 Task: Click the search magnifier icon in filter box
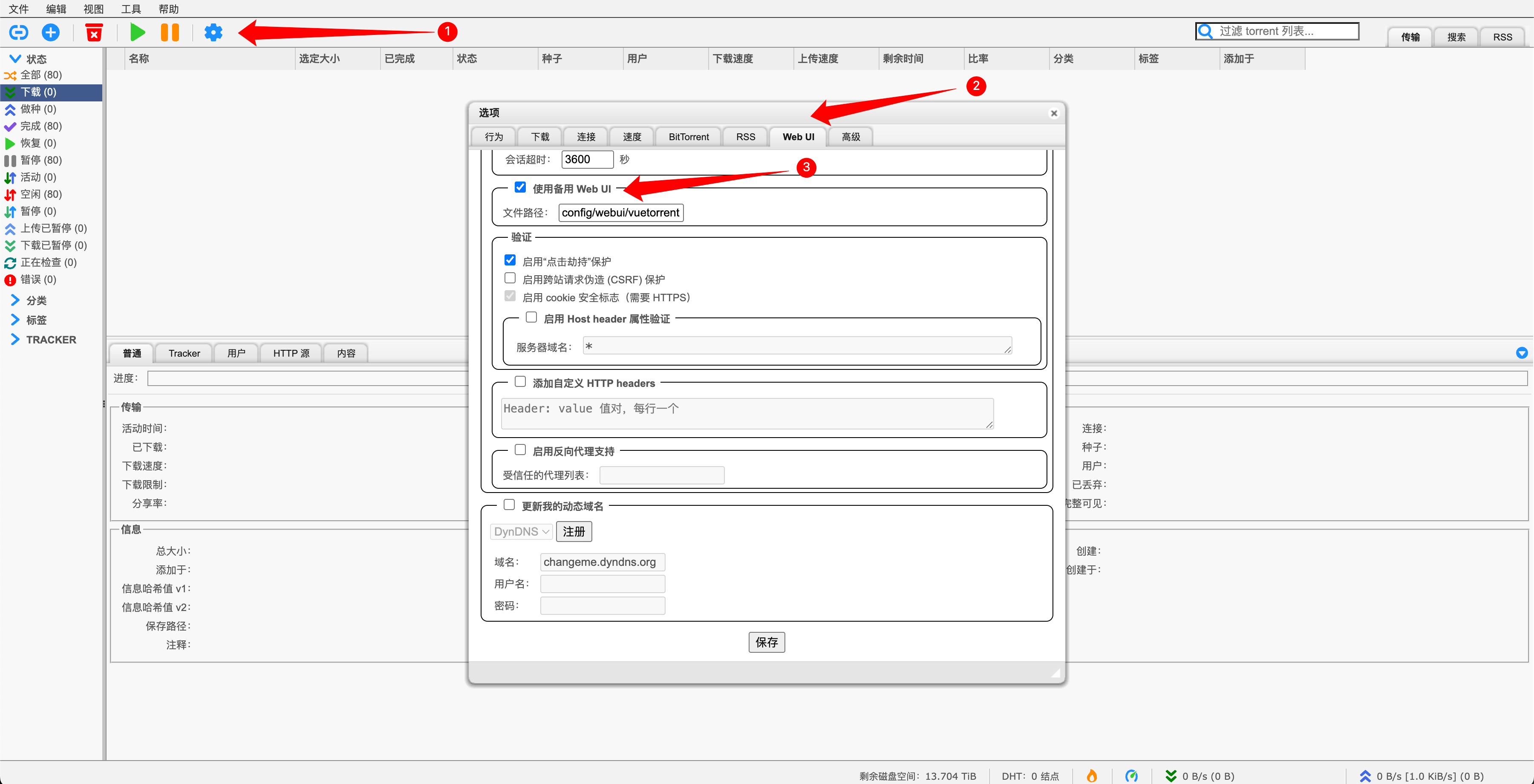click(x=1205, y=31)
